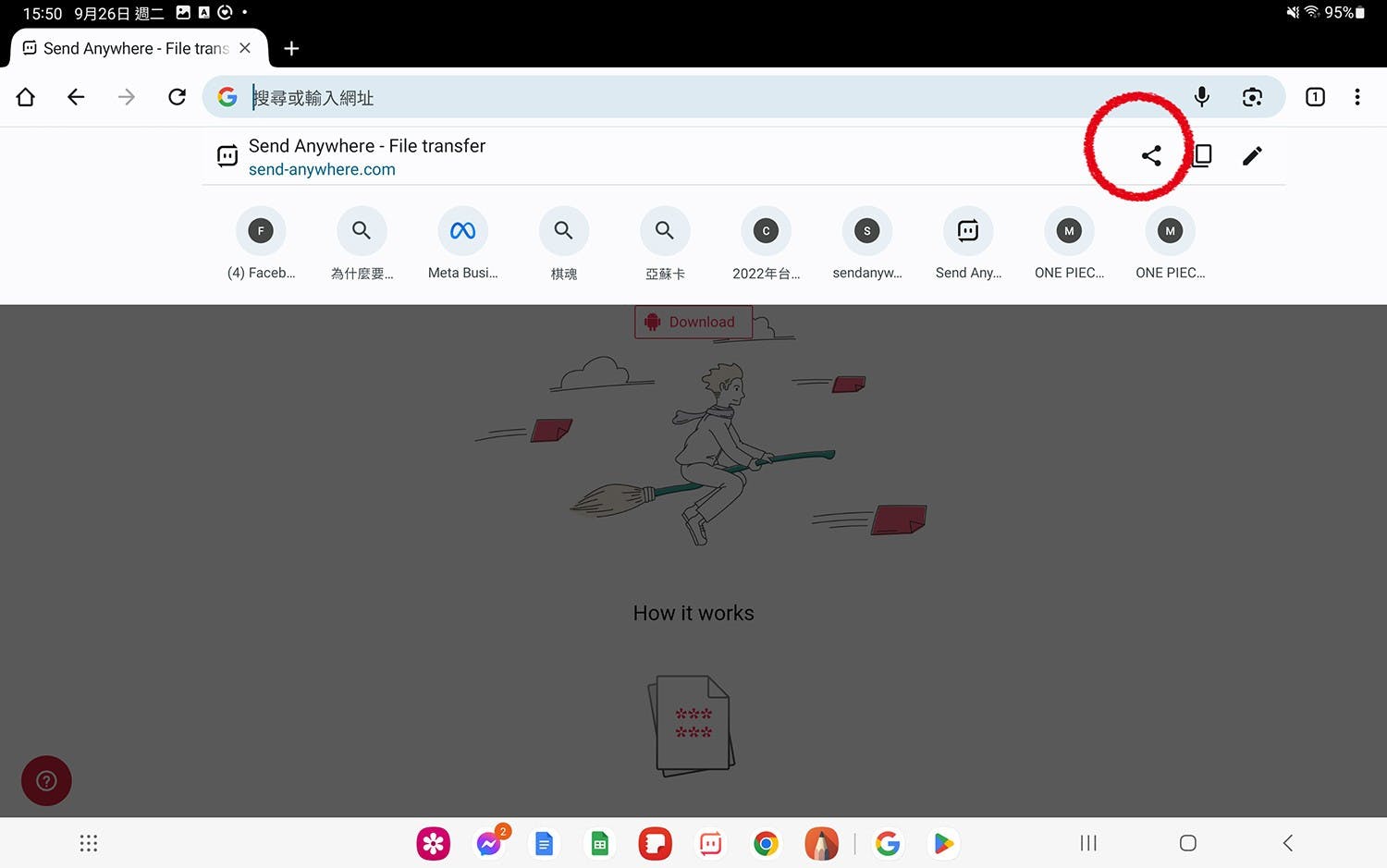
Task: Navigate back to previous page
Action: 76,97
